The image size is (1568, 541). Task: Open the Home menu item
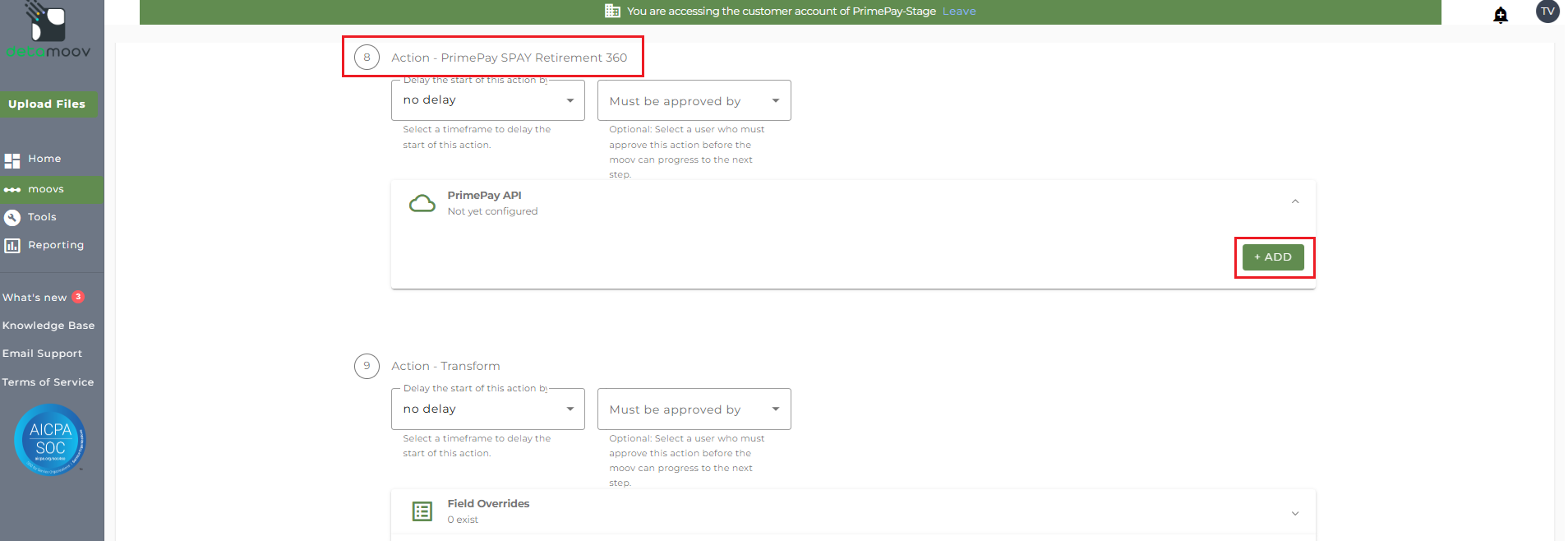44,159
